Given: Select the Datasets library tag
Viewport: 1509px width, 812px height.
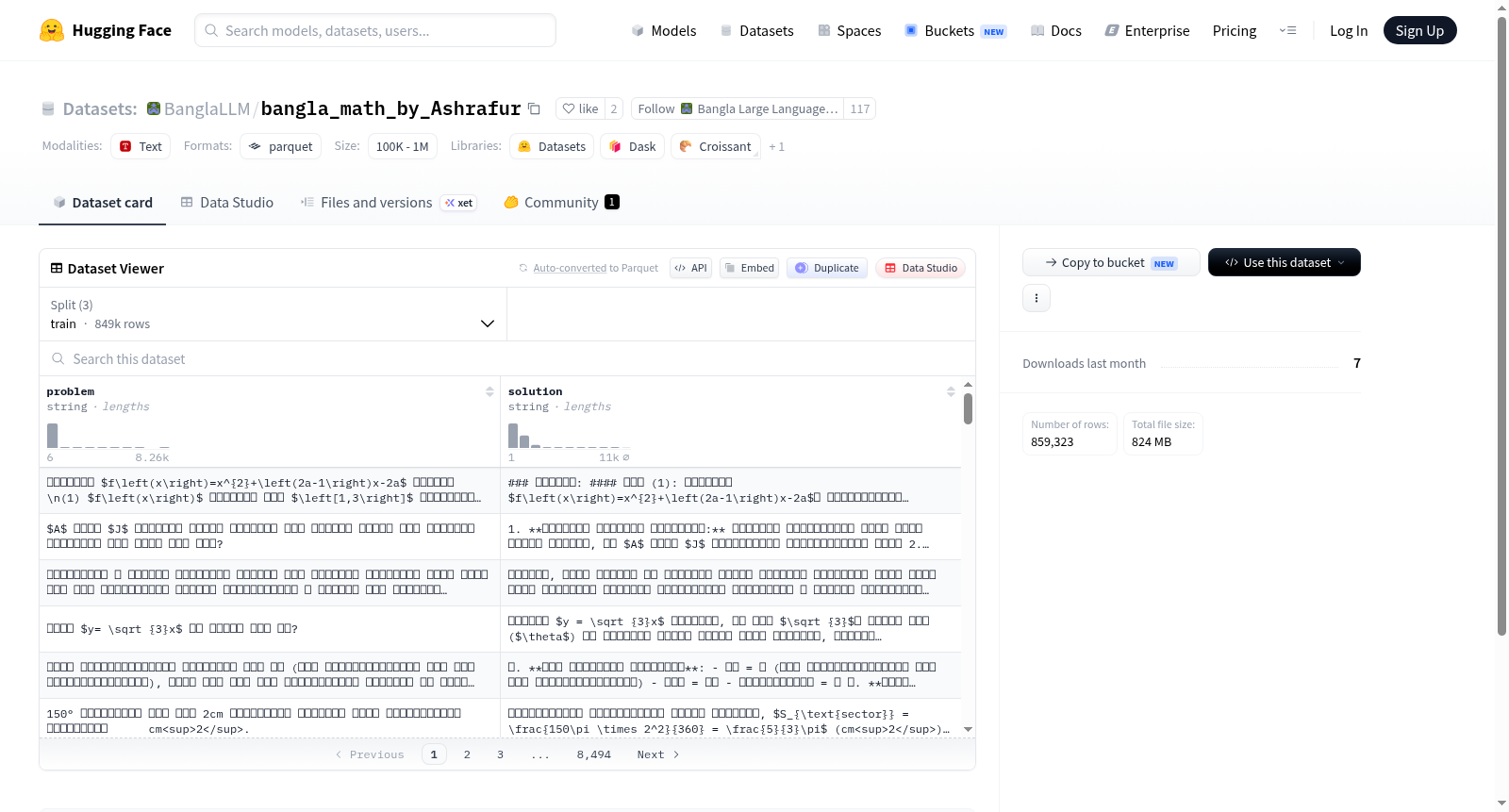Looking at the screenshot, I should [x=552, y=146].
